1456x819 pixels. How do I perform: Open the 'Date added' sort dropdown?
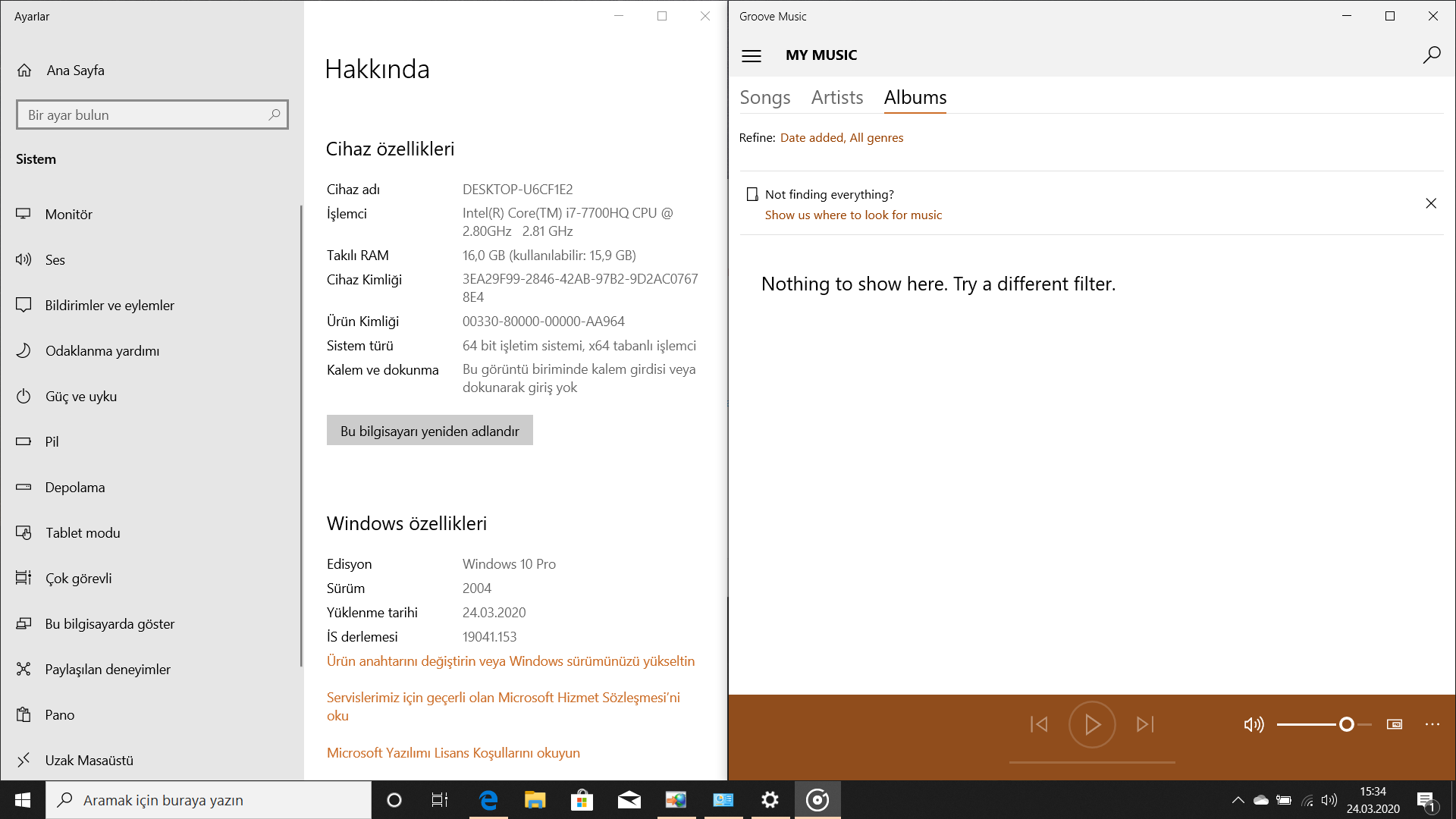813,137
